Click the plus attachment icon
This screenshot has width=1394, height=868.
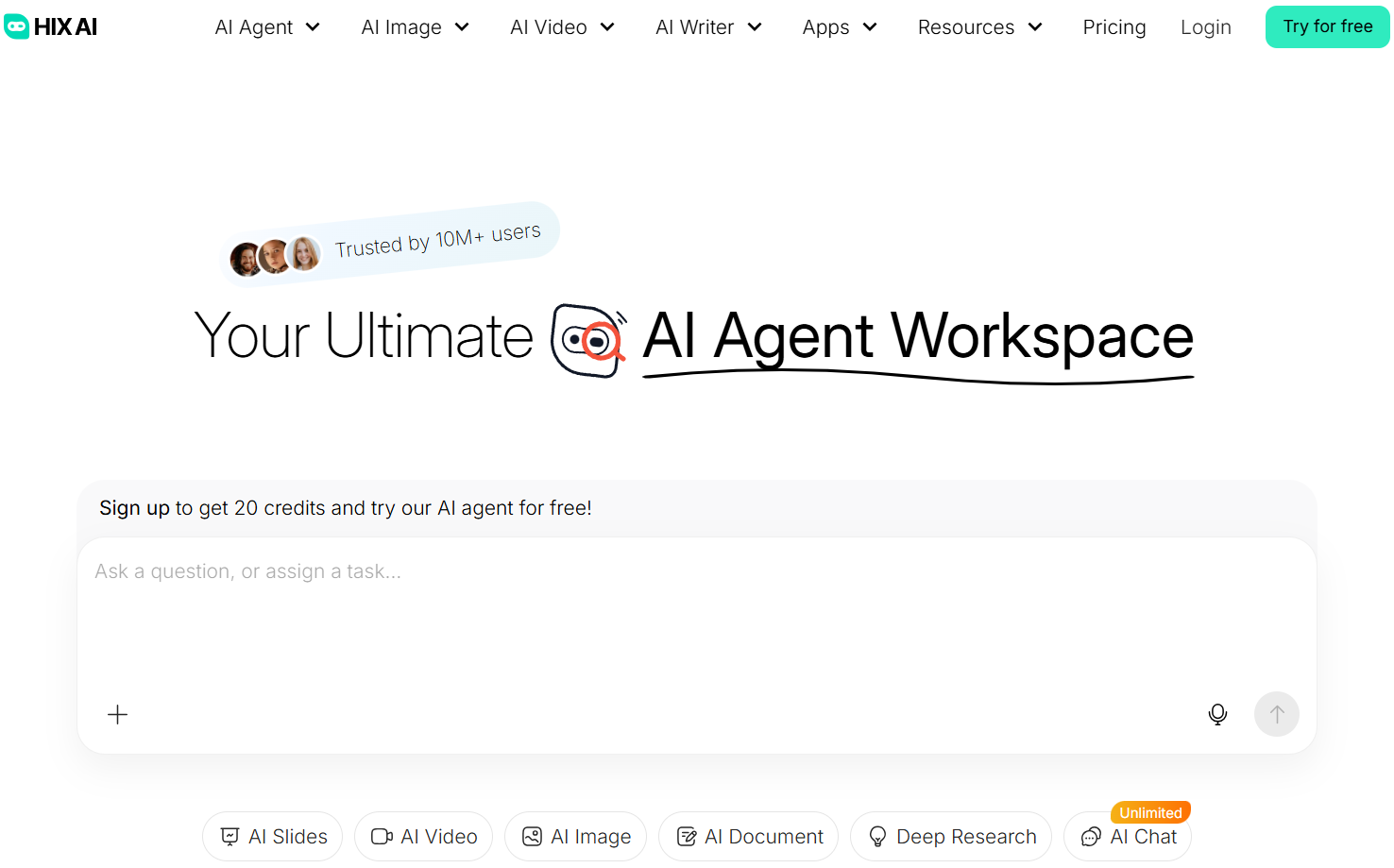[x=117, y=715]
